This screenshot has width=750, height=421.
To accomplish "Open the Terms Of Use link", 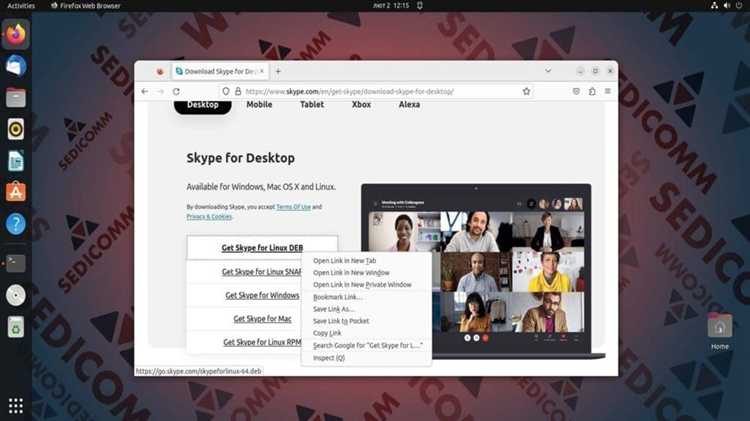I will 293,207.
